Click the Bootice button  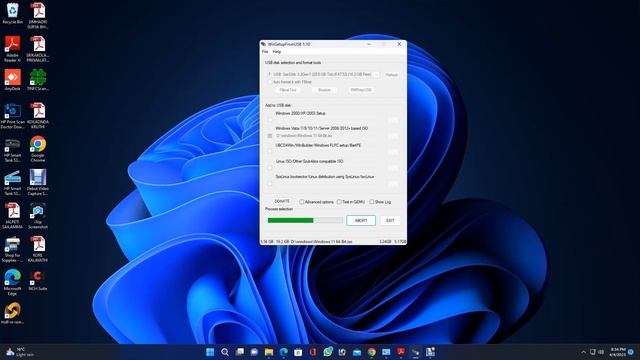click(x=324, y=90)
